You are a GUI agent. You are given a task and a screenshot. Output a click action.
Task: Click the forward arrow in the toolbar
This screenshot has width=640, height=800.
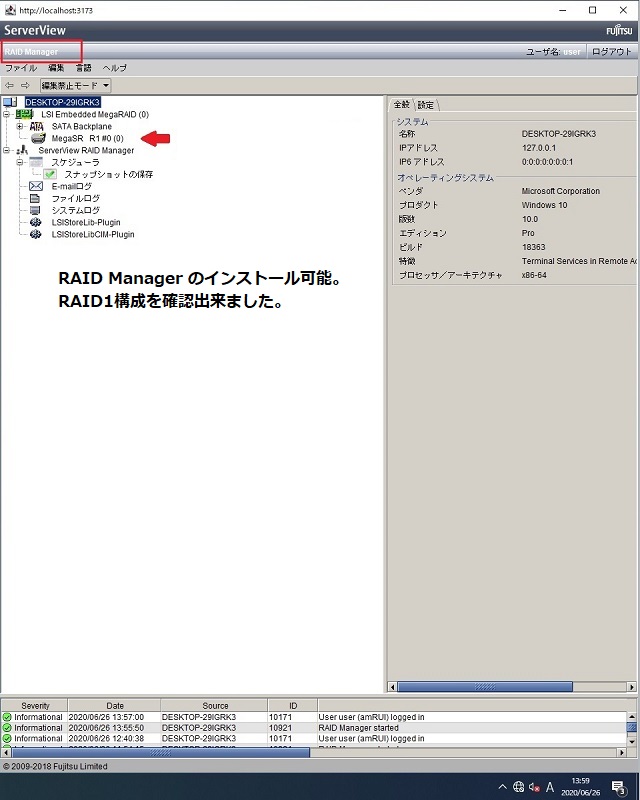pos(26,86)
